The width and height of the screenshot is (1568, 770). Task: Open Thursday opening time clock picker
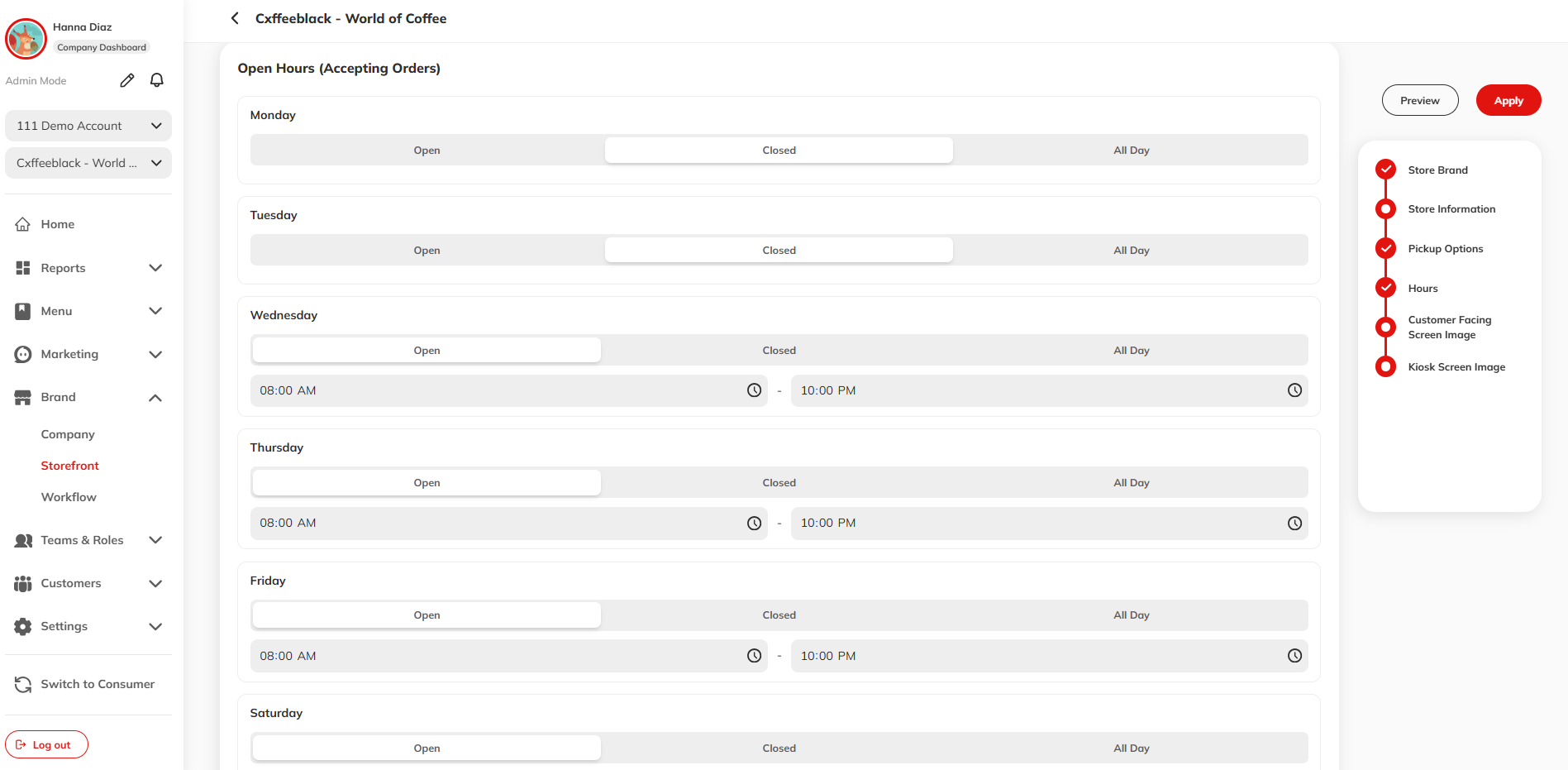coord(754,523)
